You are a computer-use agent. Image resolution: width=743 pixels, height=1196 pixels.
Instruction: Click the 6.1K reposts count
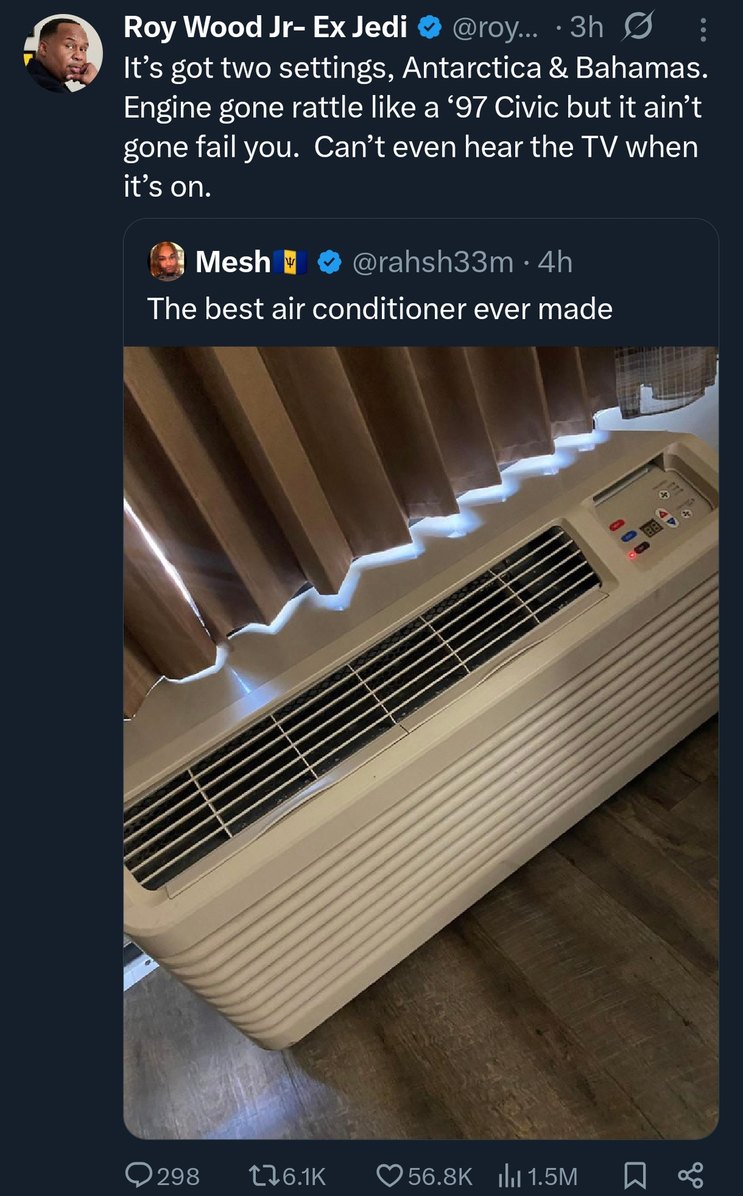(x=304, y=1176)
